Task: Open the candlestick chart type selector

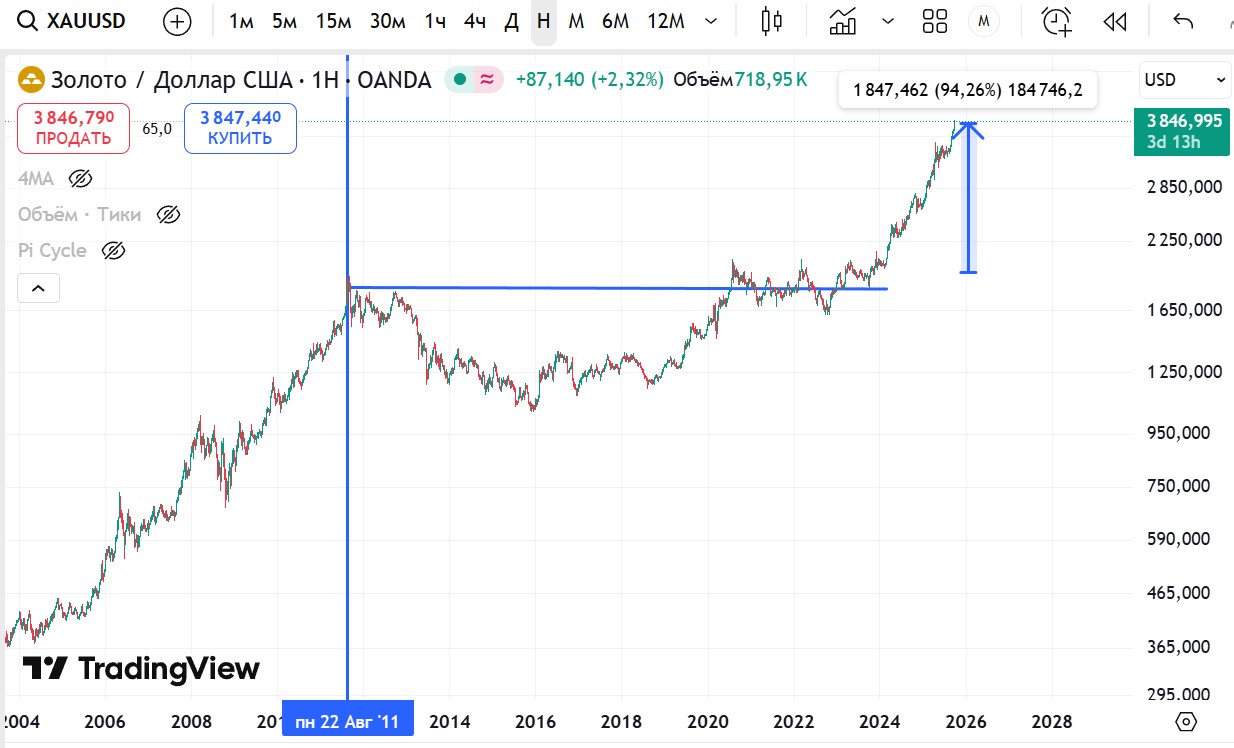Action: [771, 21]
